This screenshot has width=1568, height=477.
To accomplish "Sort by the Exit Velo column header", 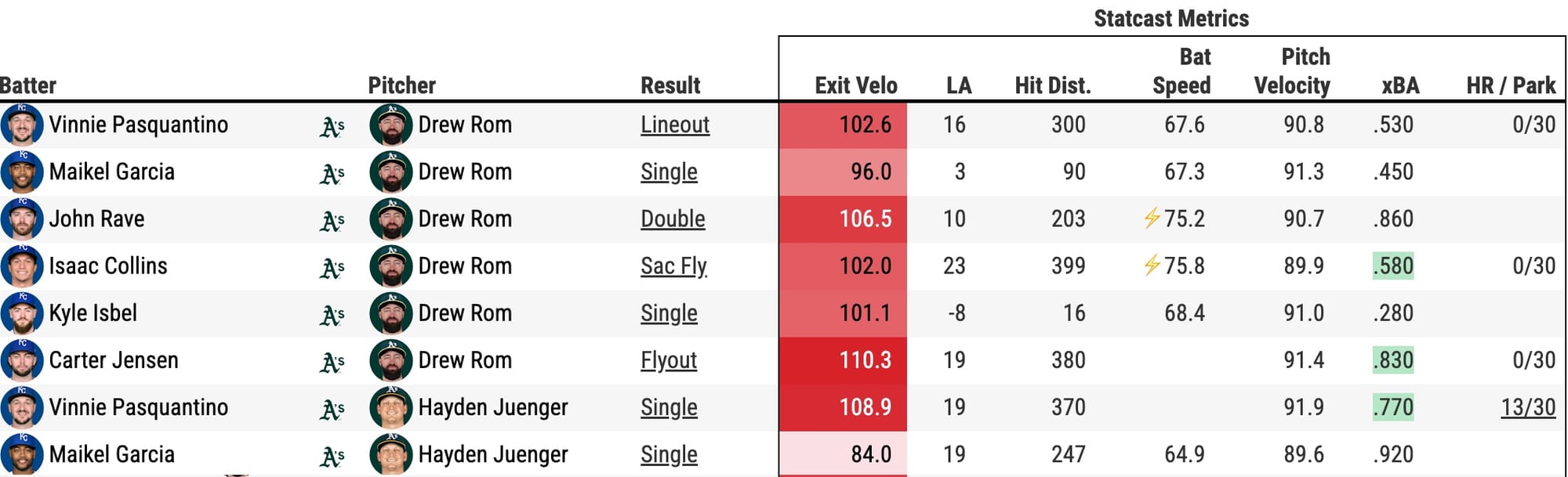I will coord(856,85).
